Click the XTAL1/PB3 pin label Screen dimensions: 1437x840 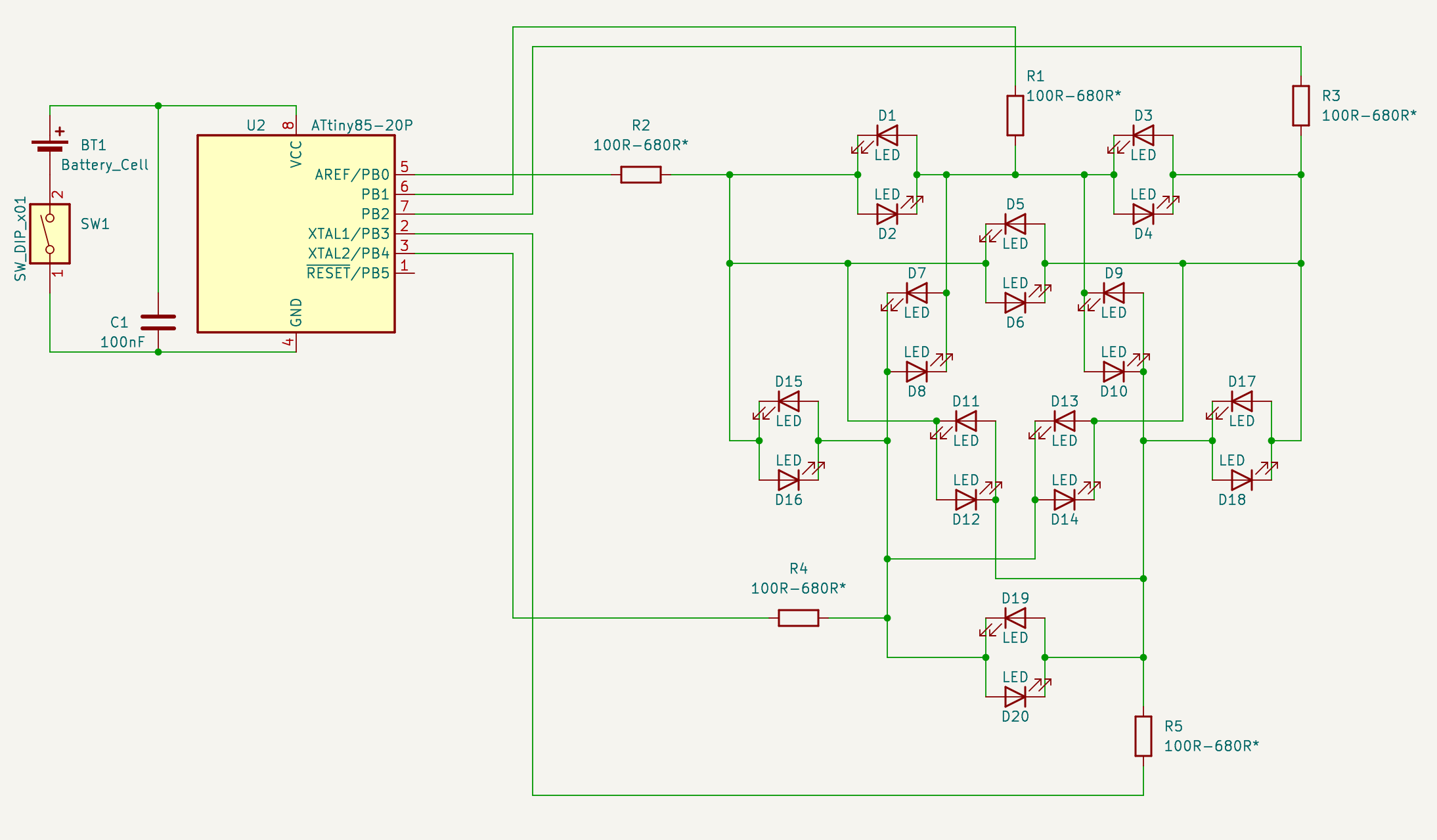tap(349, 234)
